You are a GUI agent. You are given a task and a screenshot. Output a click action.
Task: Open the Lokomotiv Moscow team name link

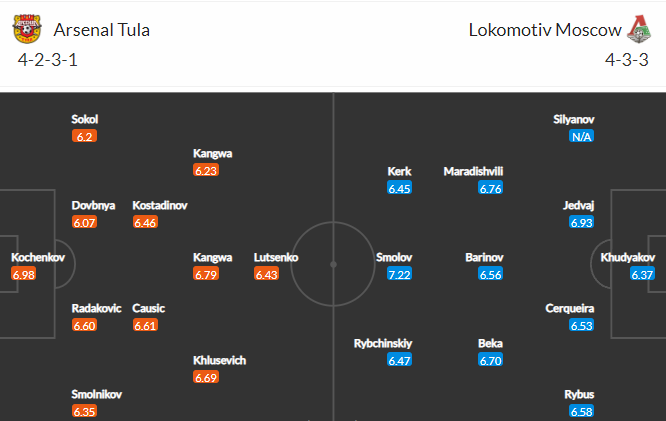545,30
